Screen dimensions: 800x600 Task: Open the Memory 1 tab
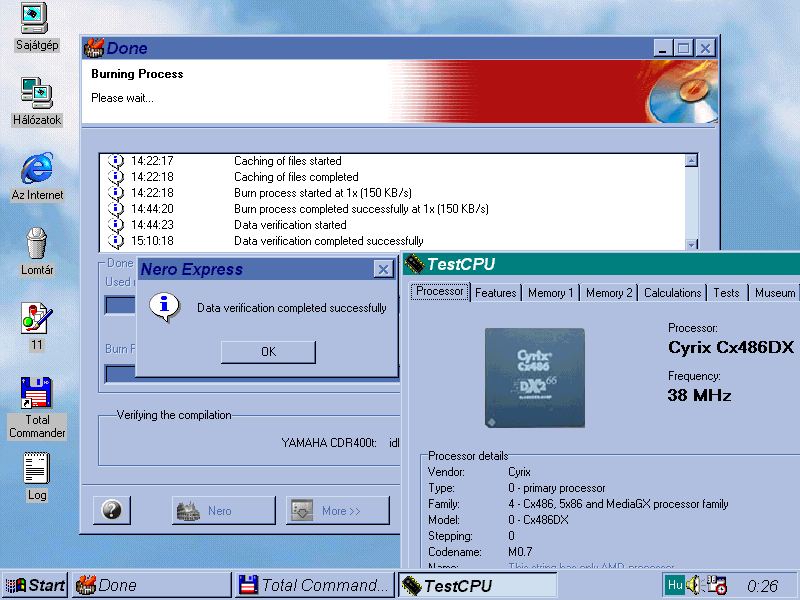tap(551, 293)
